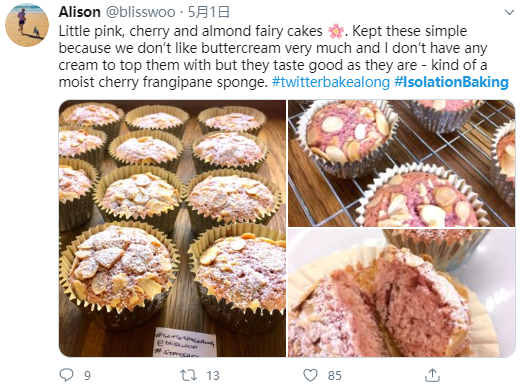View the large photo of powdered fairy cakes
This screenshot has width=527, height=389.
pos(172,228)
